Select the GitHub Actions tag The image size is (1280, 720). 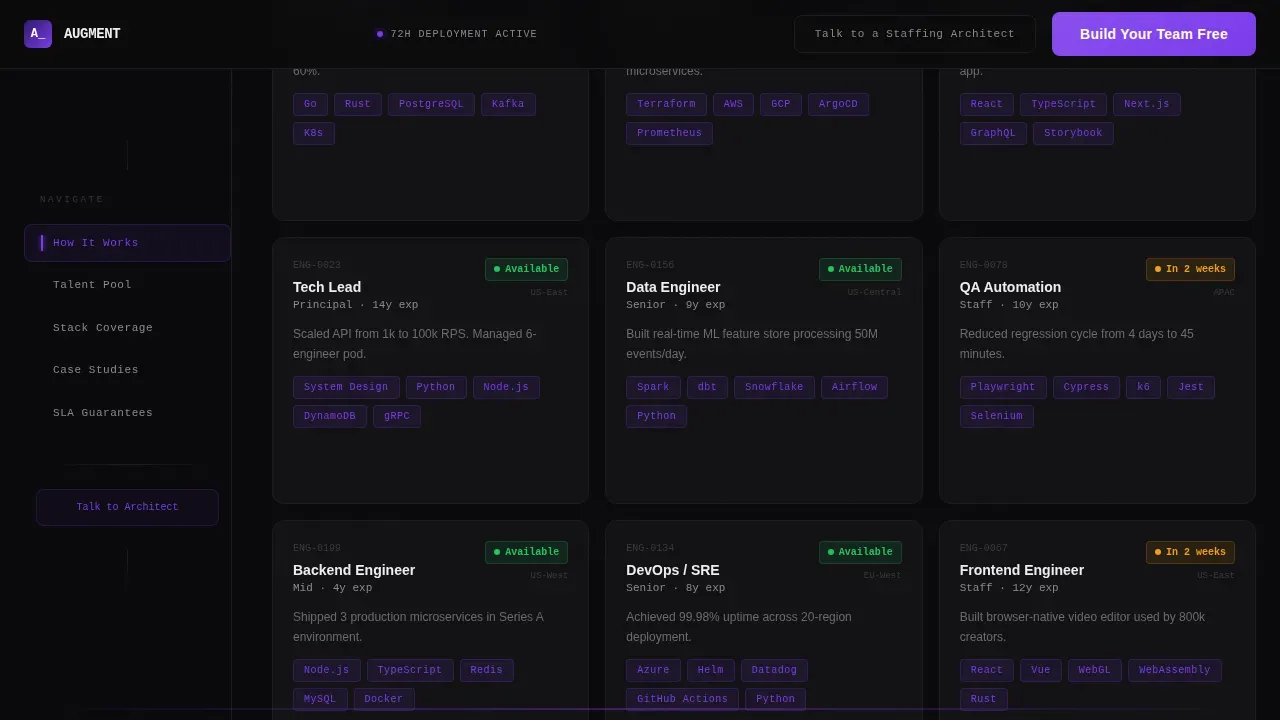682,700
